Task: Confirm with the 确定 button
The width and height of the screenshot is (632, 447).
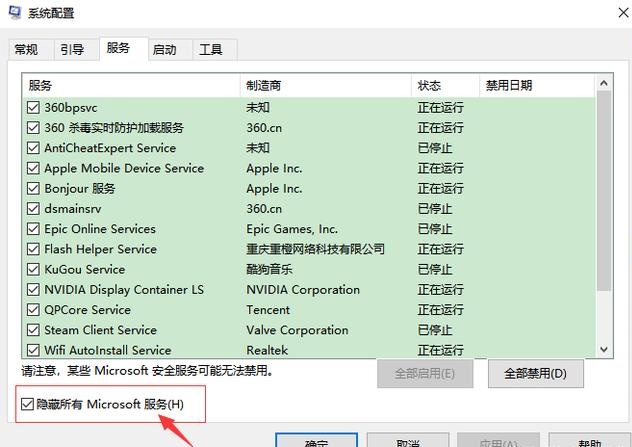Action: coord(316,441)
